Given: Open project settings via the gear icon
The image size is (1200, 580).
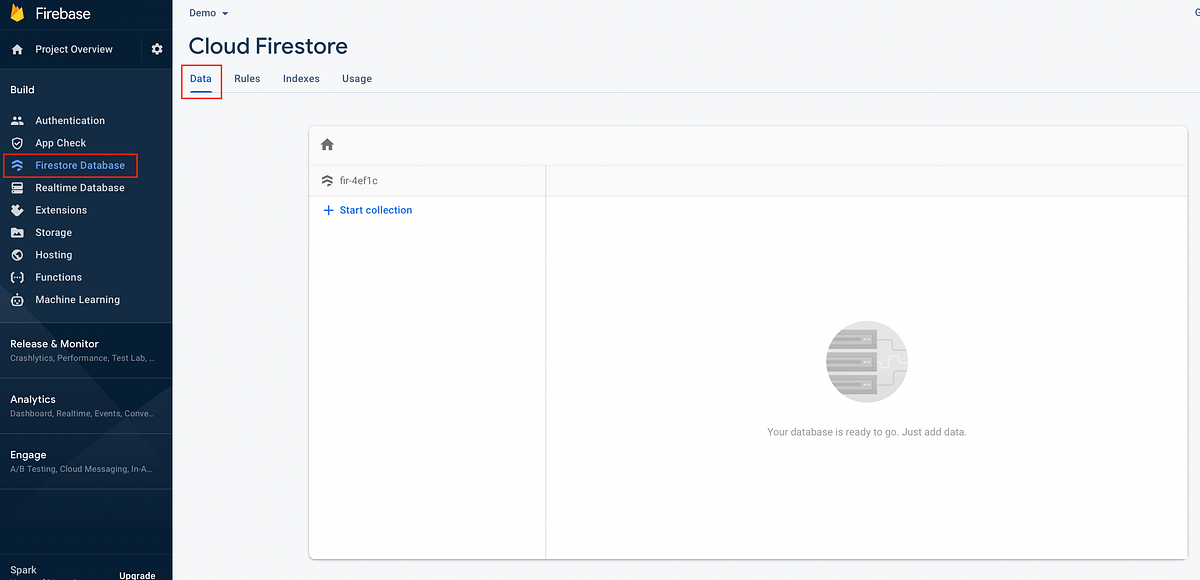Looking at the screenshot, I should (x=156, y=48).
